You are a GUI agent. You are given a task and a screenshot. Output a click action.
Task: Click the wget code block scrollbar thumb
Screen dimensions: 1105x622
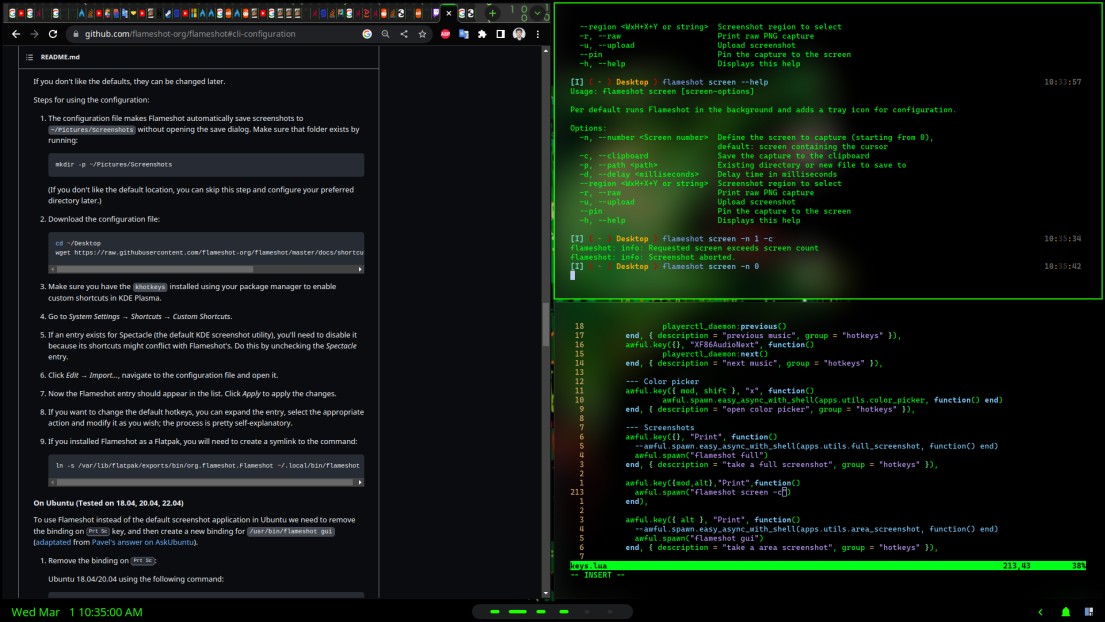pyautogui.click(x=154, y=269)
